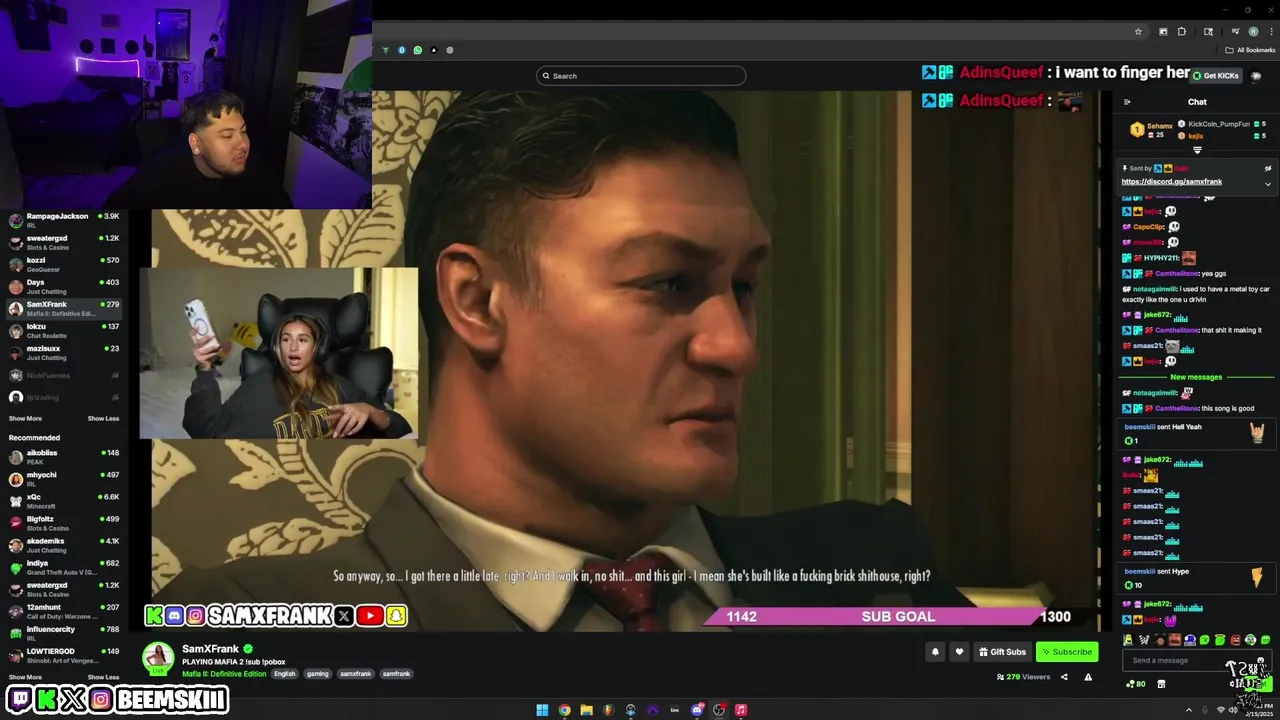Click Show Less below the LOWTIERGOD row

click(103, 677)
